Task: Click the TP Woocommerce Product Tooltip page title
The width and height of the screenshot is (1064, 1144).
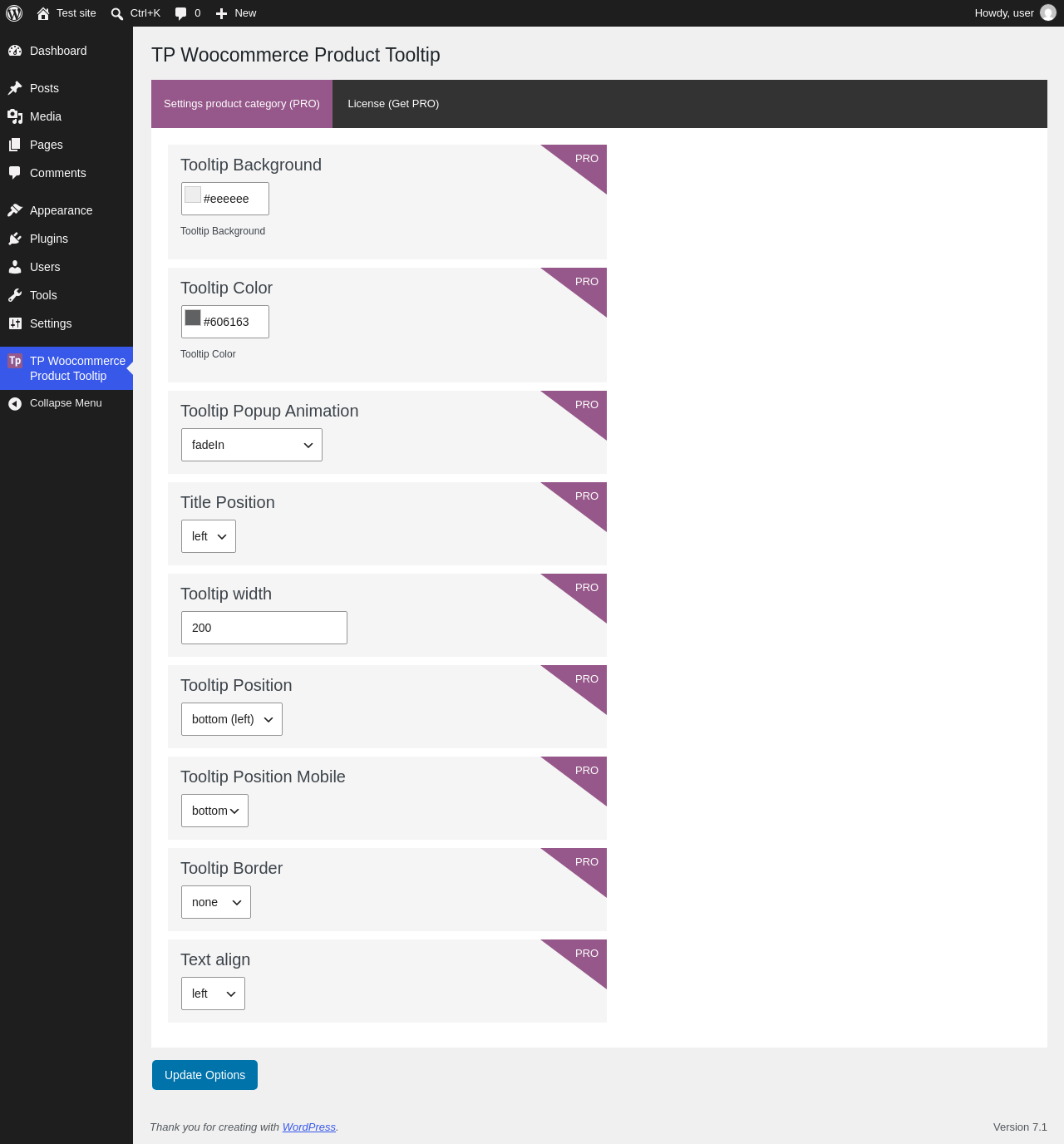Action: pos(296,55)
